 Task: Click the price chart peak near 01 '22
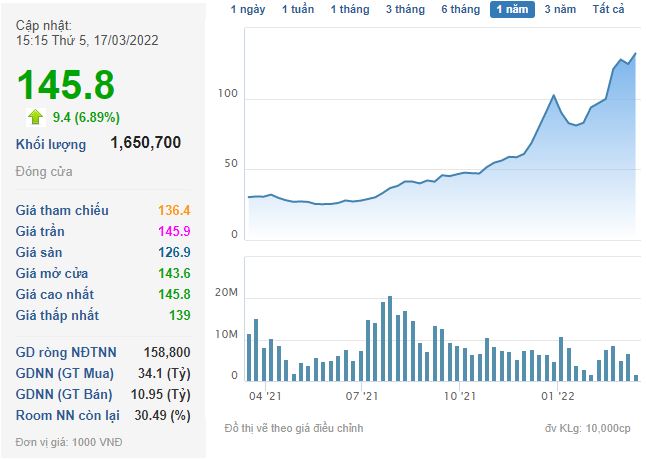tap(554, 95)
